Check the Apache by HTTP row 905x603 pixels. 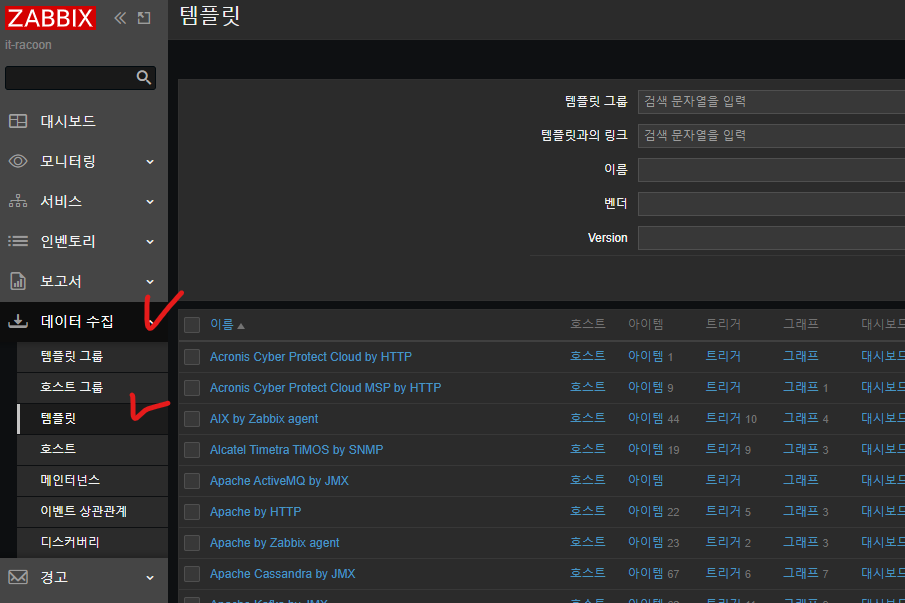pyautogui.click(x=192, y=512)
